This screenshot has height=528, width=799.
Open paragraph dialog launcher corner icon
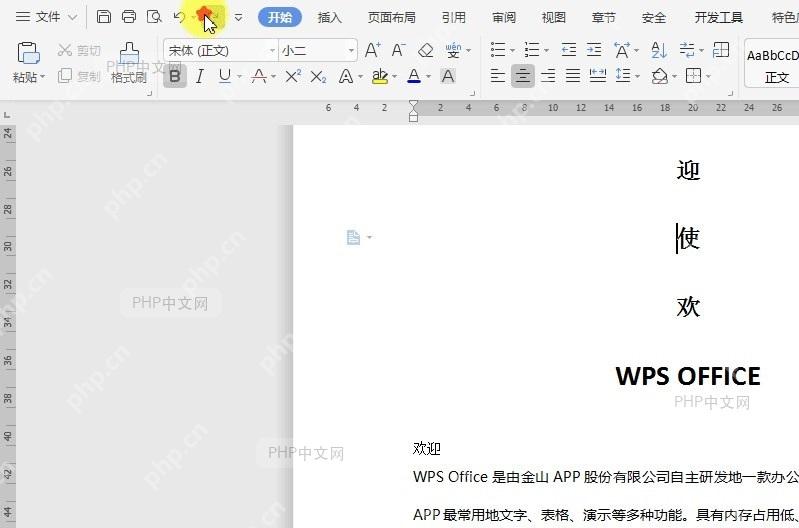pos(730,93)
